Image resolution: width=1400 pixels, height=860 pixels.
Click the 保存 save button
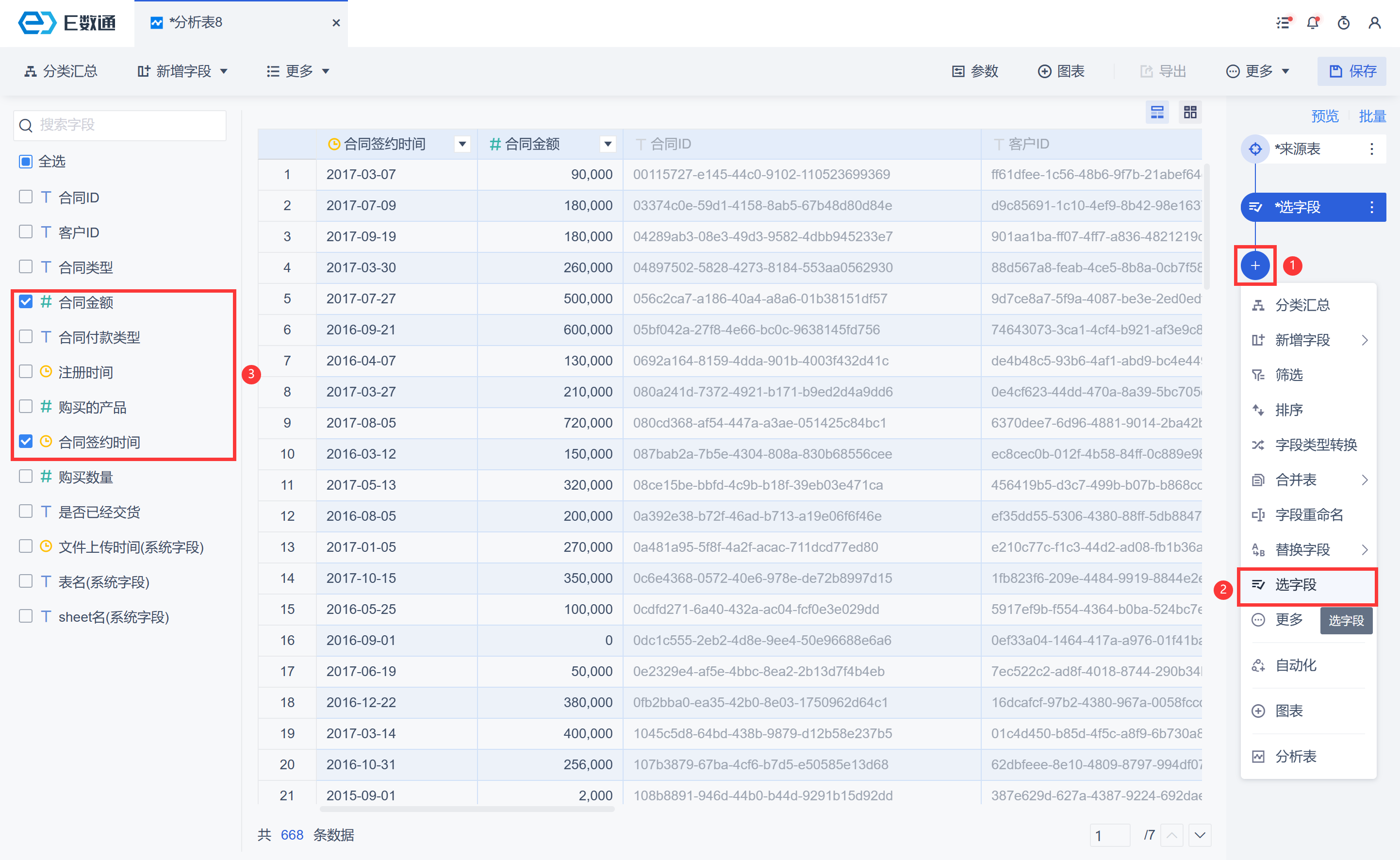(1351, 71)
